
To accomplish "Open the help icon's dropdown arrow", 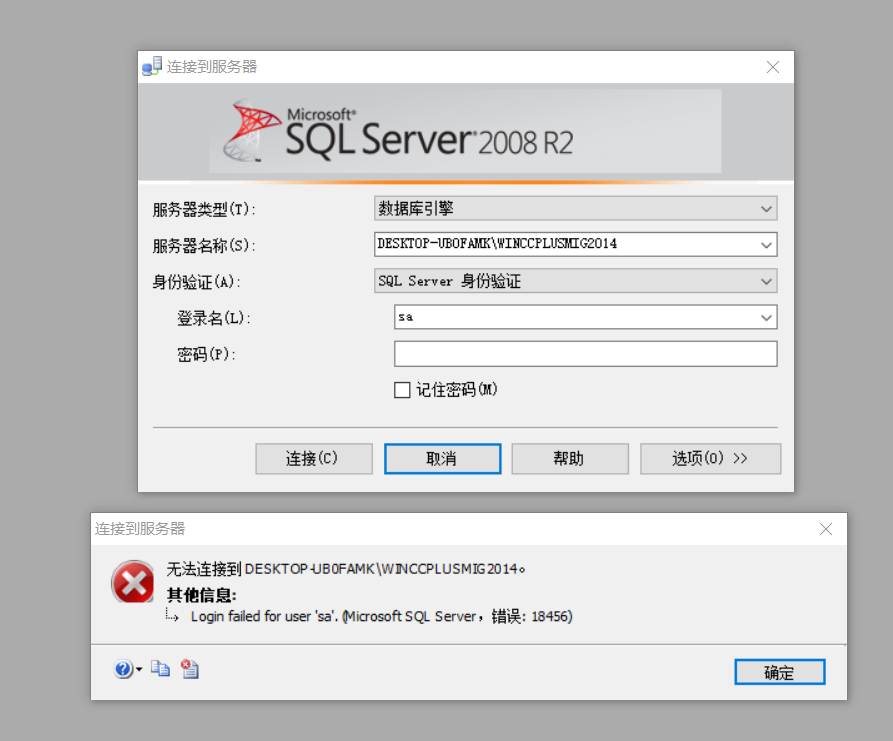I will pos(139,669).
